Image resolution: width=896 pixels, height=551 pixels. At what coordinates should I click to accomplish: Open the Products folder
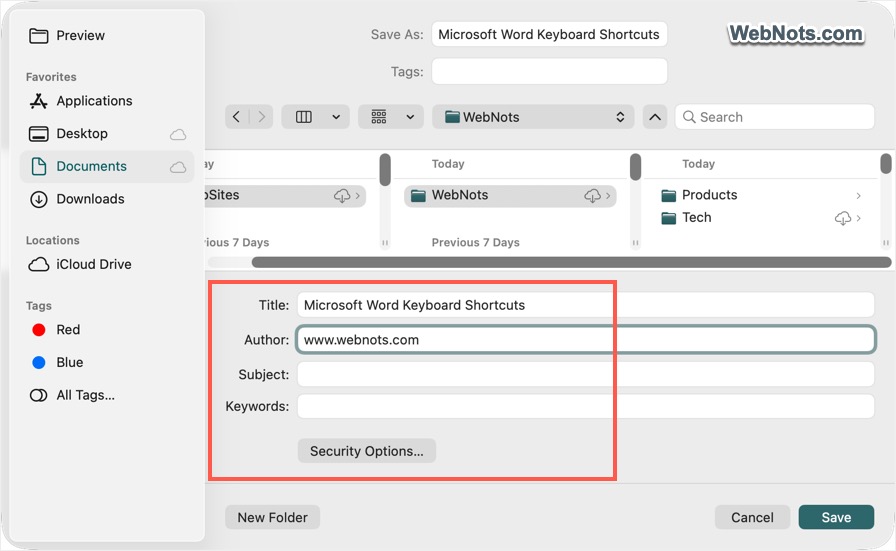coord(709,195)
